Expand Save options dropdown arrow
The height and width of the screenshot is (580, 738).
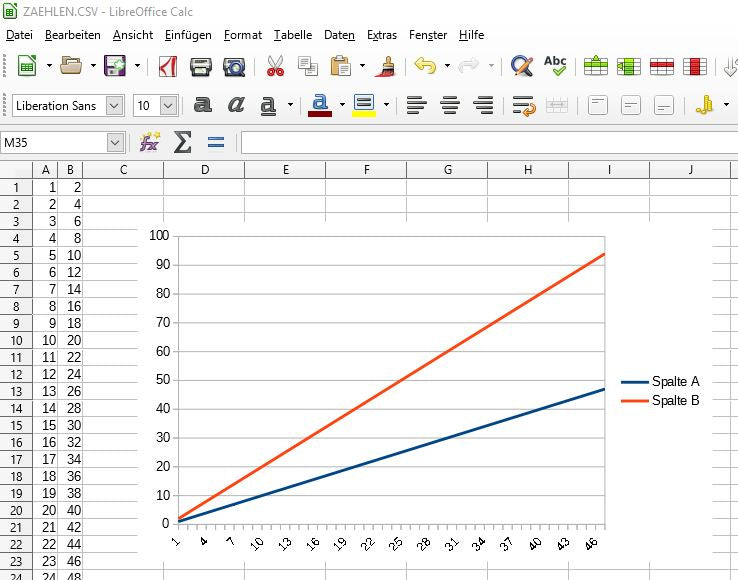pos(137,65)
